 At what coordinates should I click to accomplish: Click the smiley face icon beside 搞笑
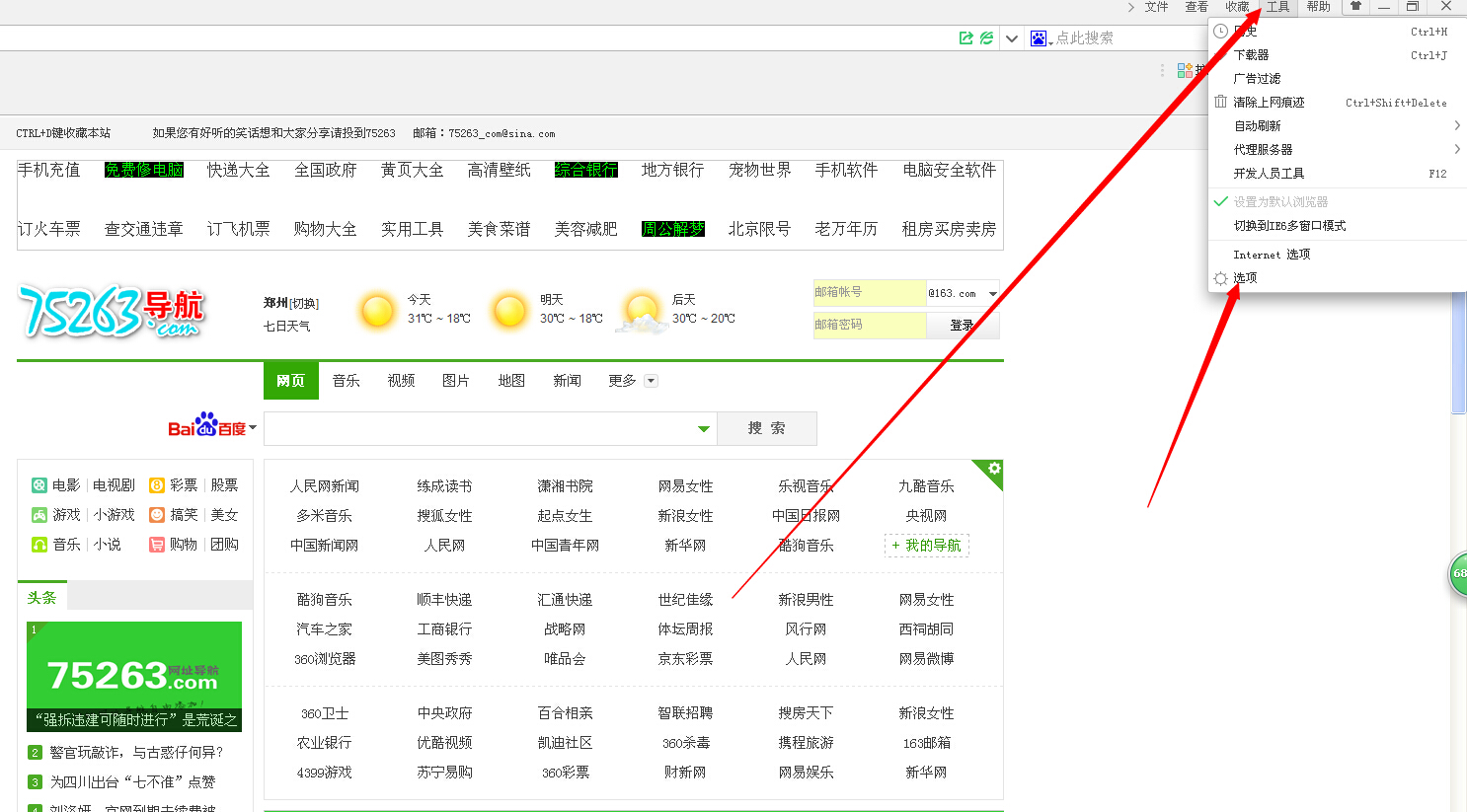tap(156, 515)
